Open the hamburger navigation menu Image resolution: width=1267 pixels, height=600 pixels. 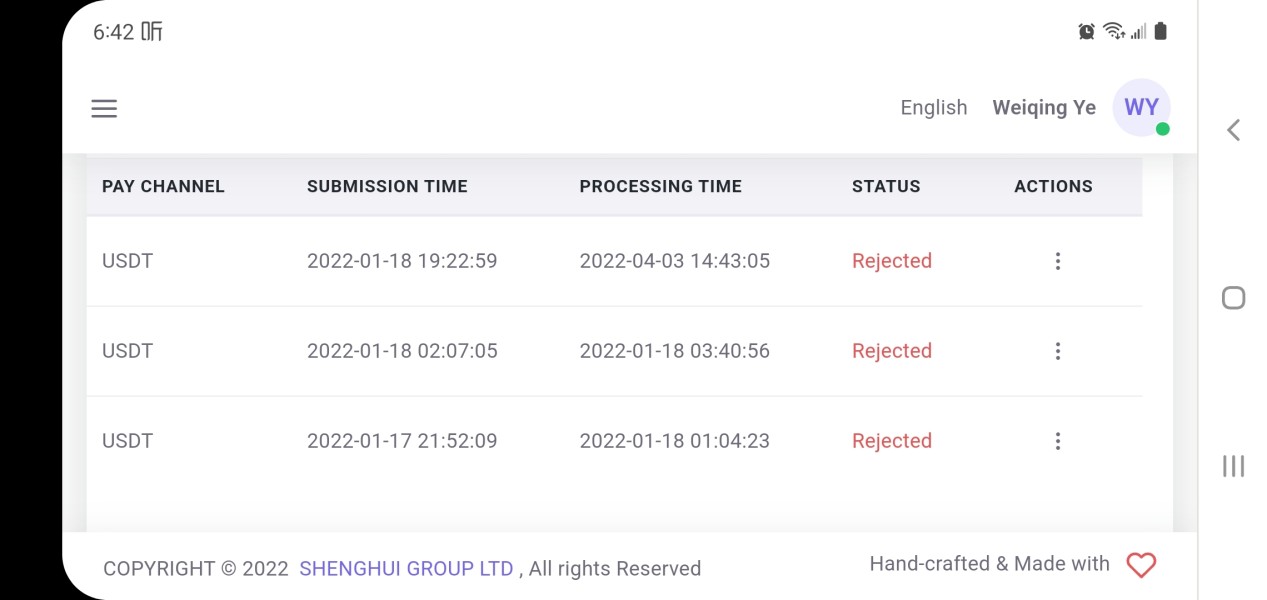[x=104, y=108]
